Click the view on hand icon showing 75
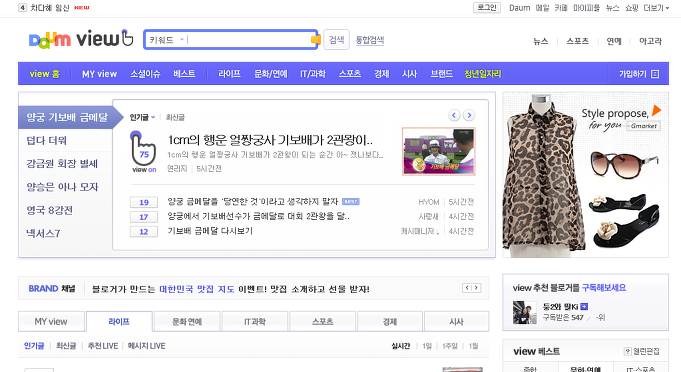 click(144, 152)
